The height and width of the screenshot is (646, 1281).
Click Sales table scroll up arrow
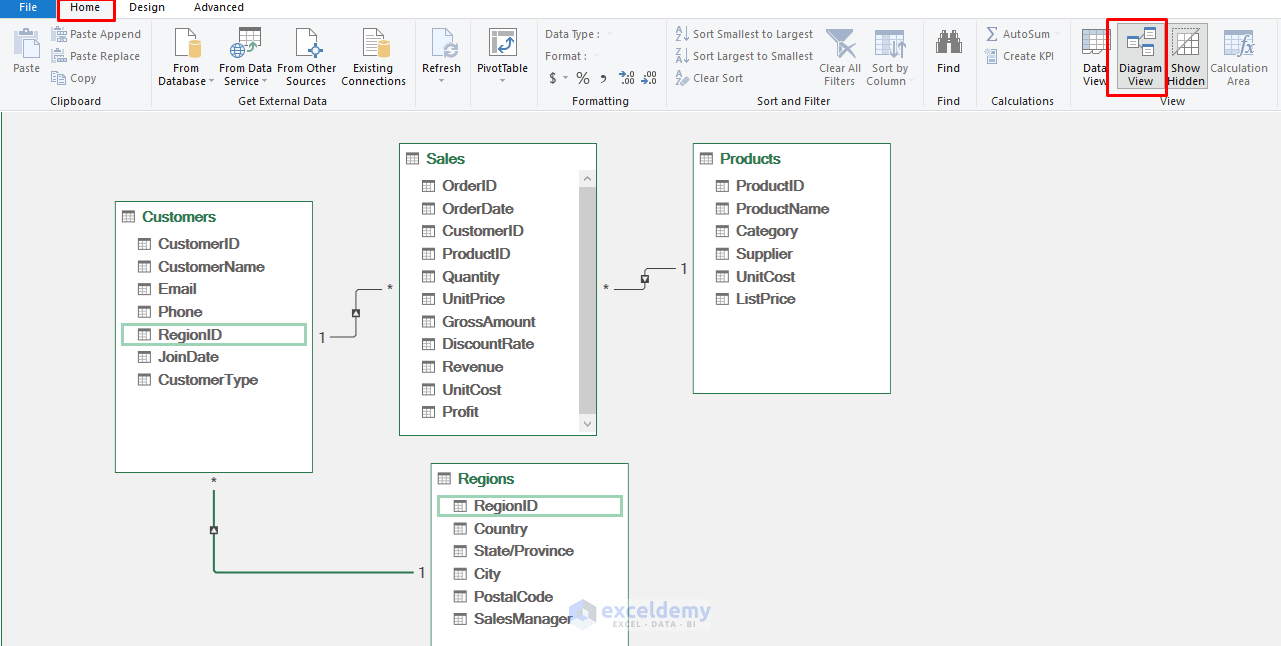587,179
